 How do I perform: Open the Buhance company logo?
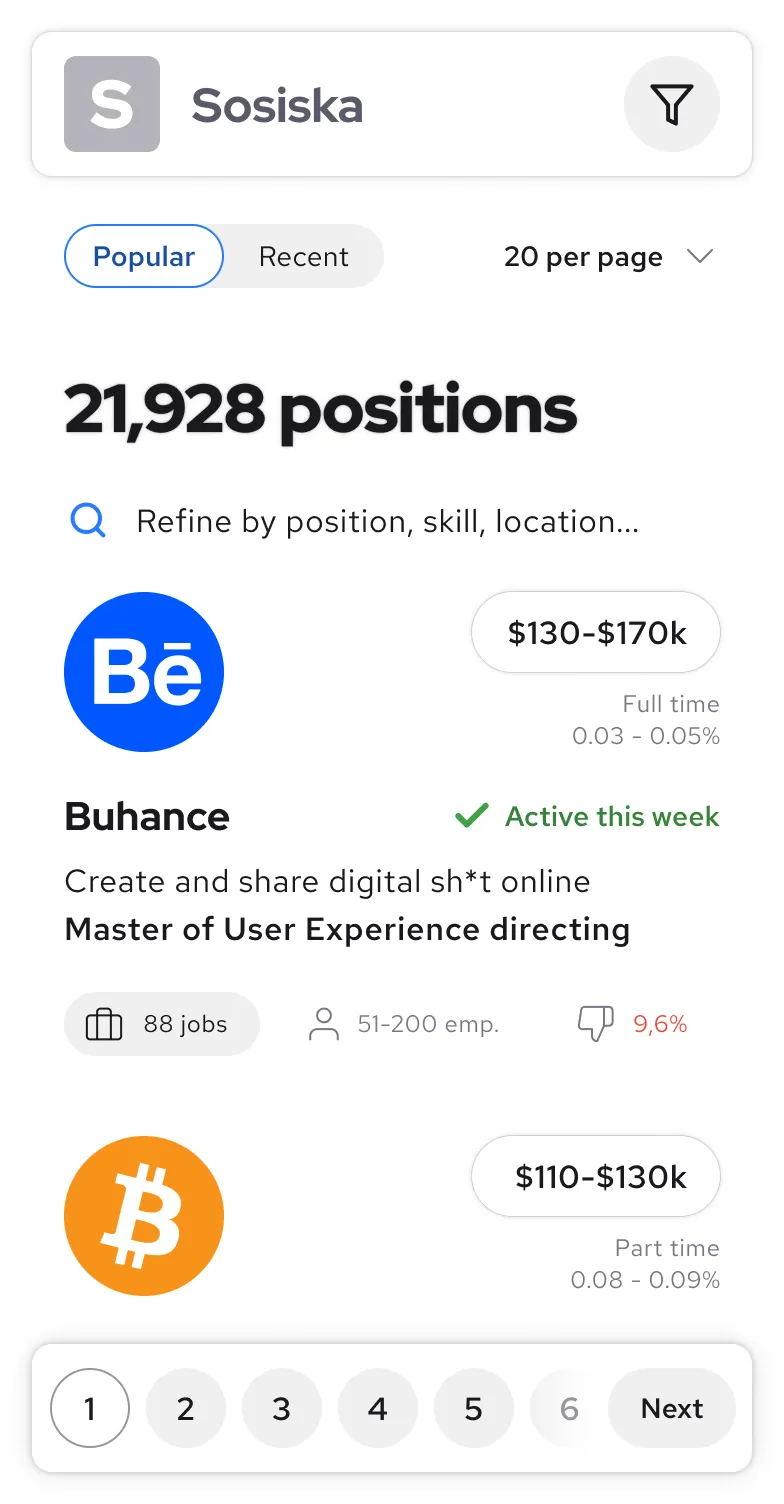click(144, 672)
